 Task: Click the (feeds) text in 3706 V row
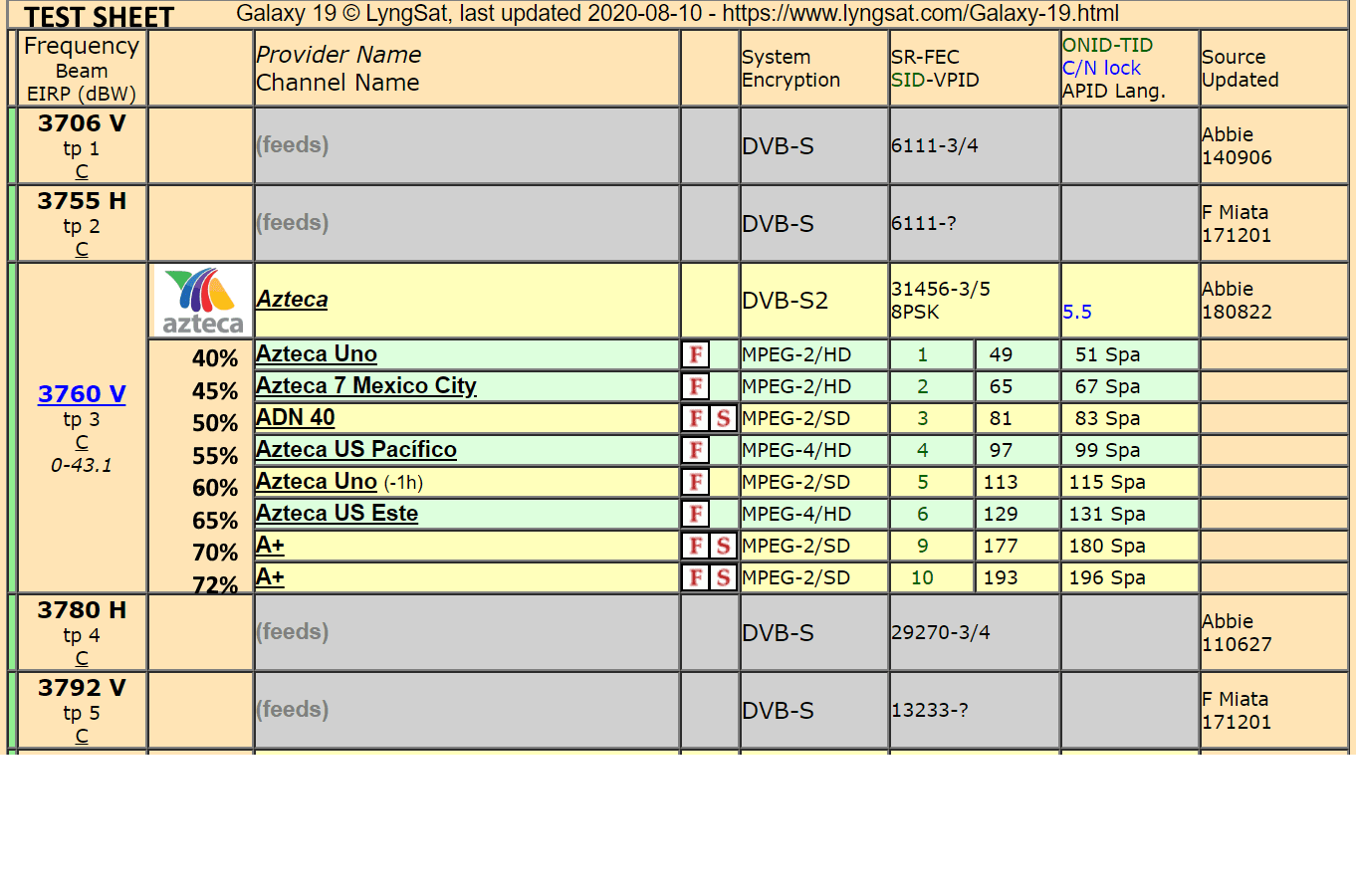[293, 145]
